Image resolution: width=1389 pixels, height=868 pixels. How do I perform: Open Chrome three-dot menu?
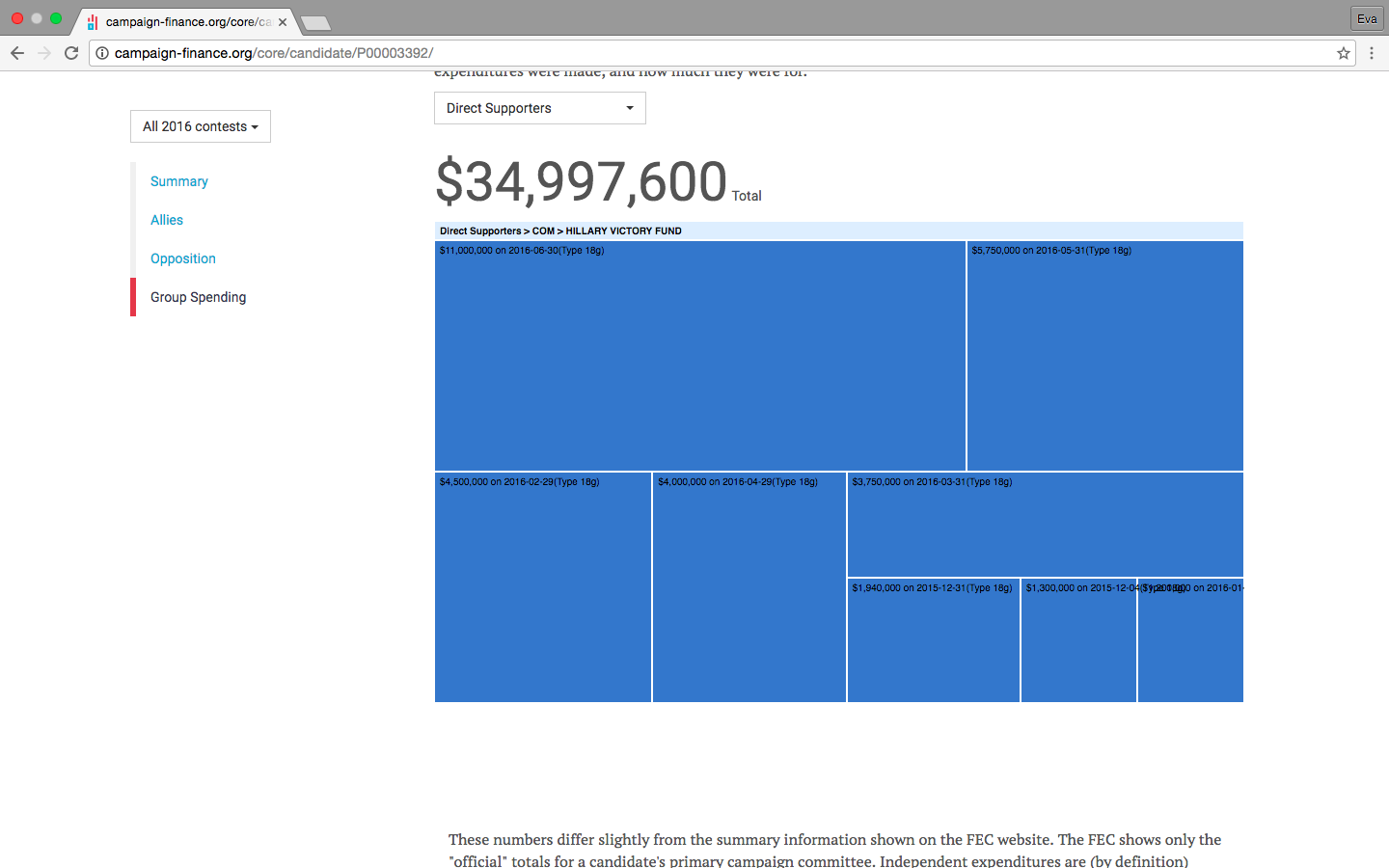(1371, 53)
